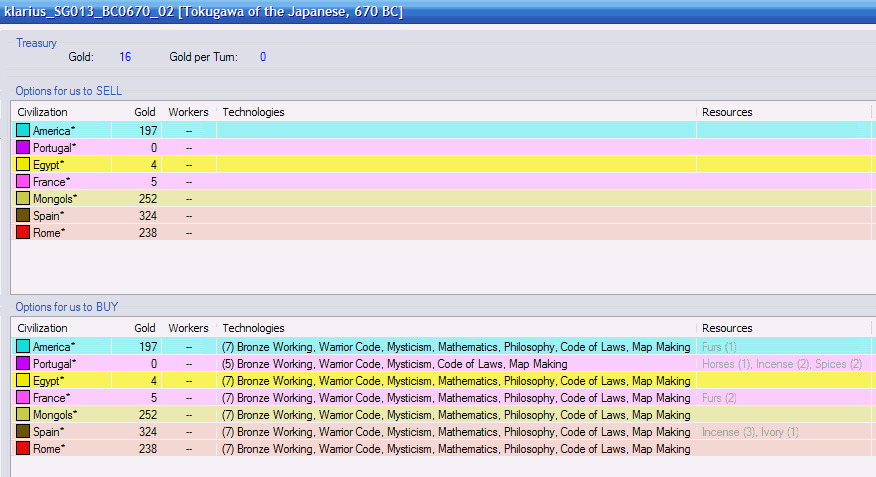Select America name in SELL list
Viewport: 876px width, 477px height.
click(x=54, y=131)
